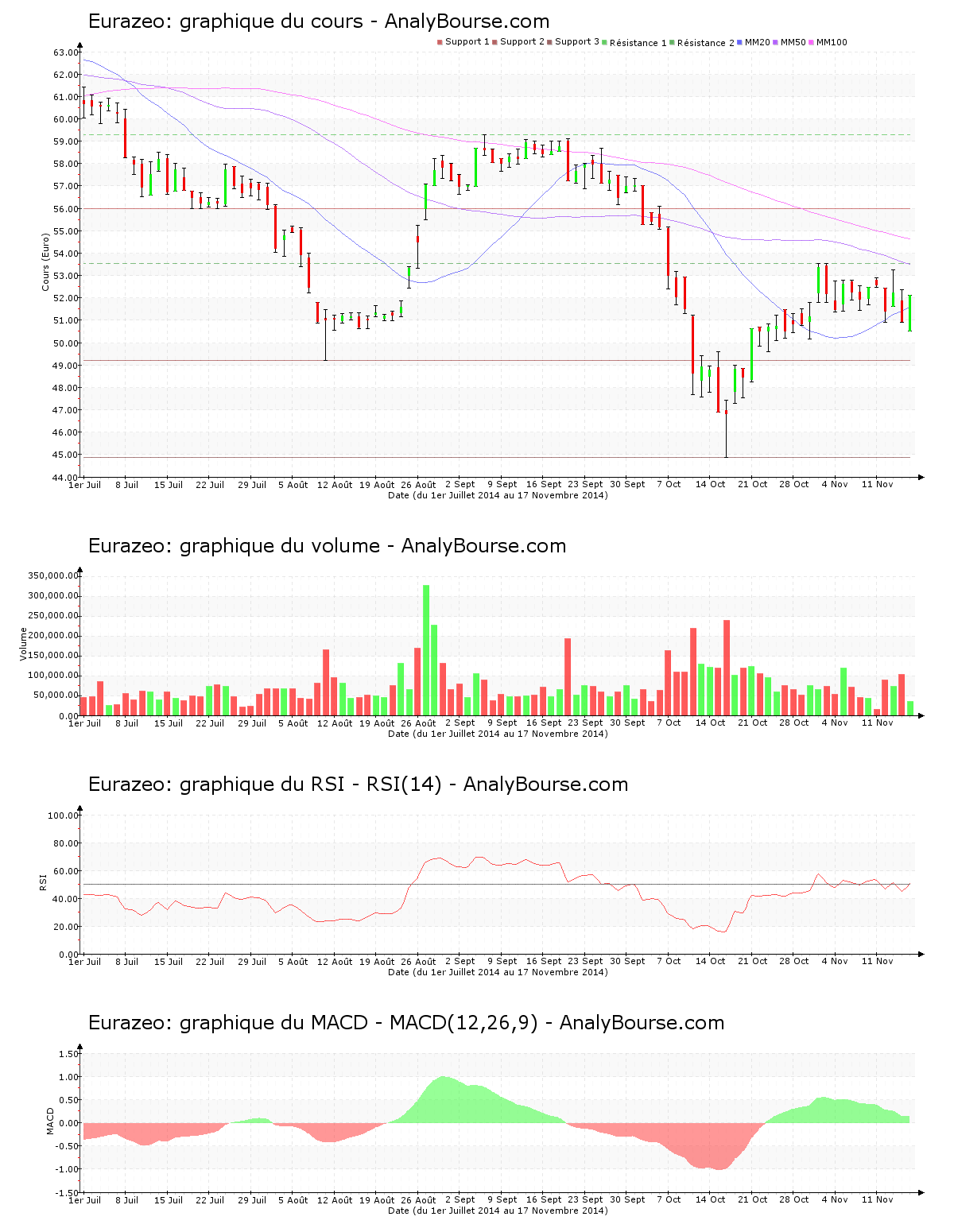Click the 'graphique du cours' chart title

pos(319,21)
